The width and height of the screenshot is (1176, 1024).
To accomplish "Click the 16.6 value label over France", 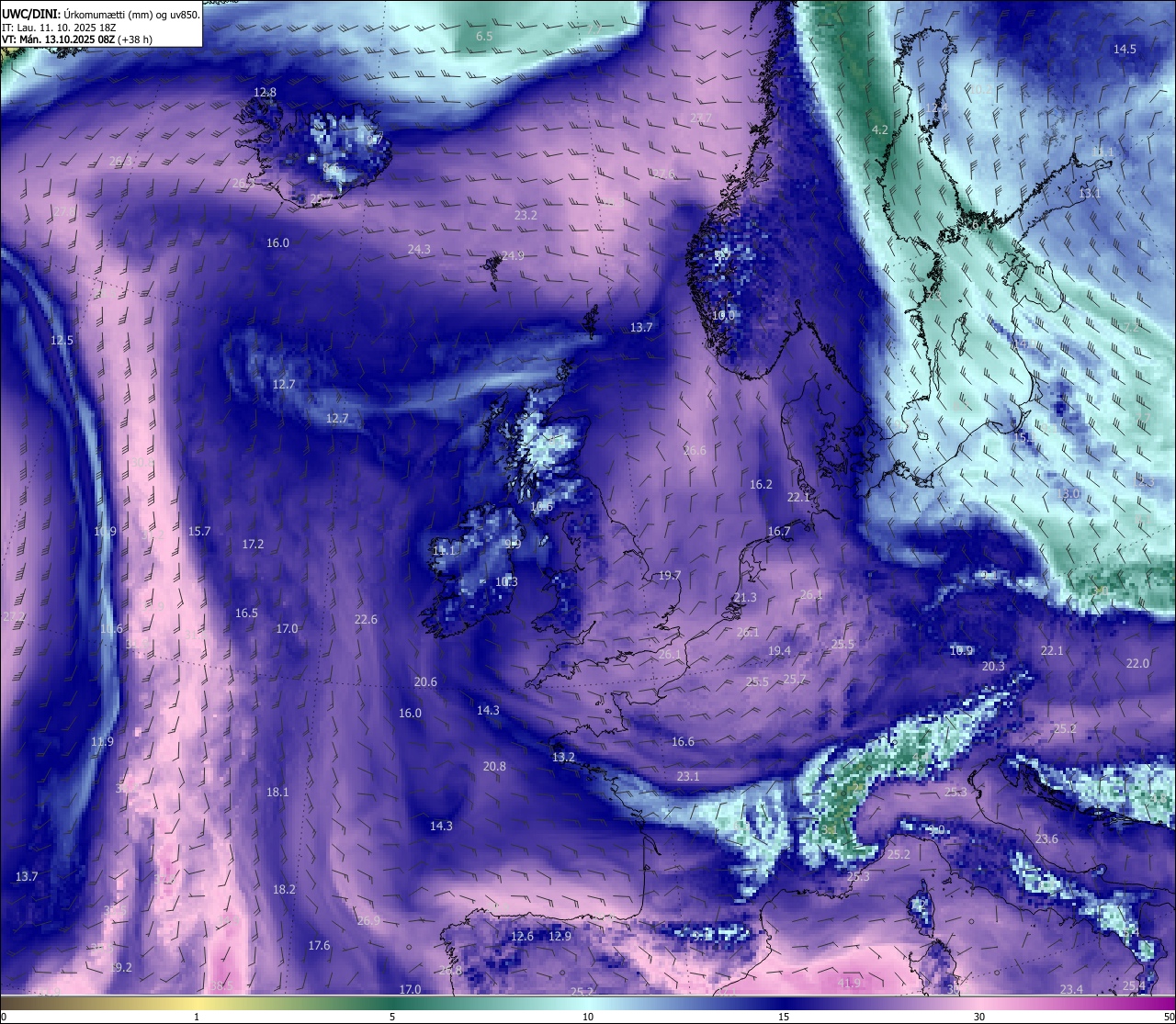I will pos(683,741).
